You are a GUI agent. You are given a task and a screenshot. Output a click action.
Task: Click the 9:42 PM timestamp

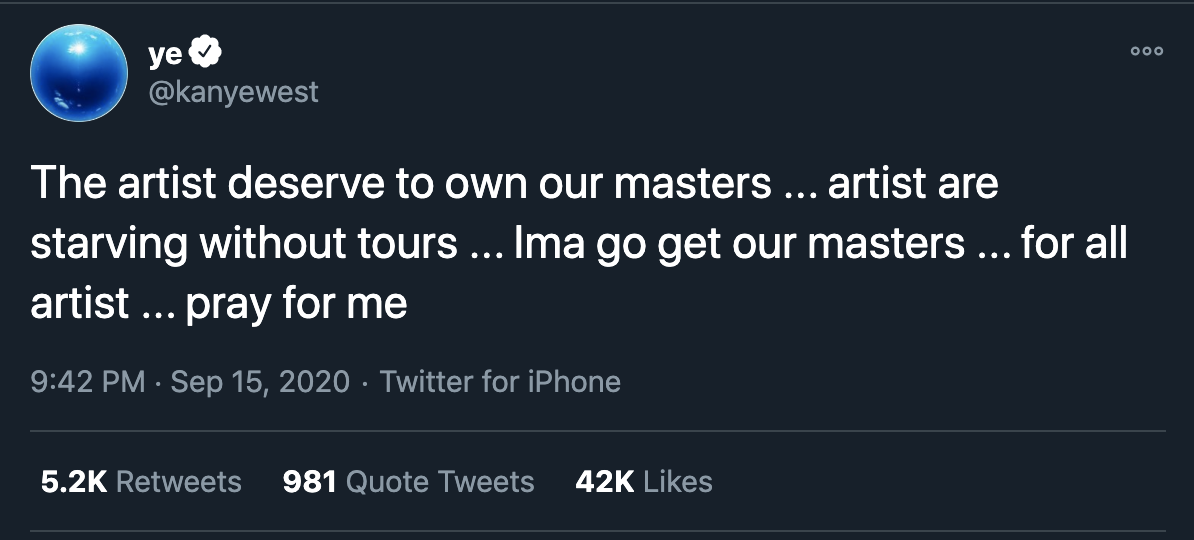88,381
